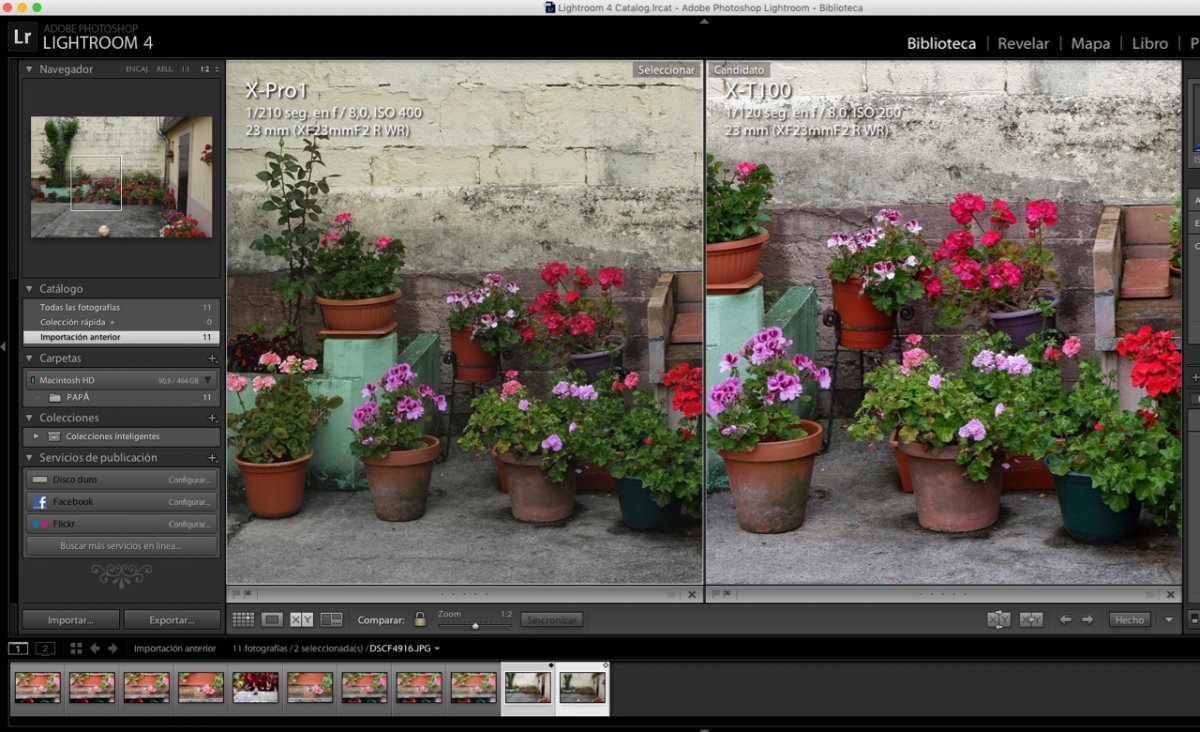Go back using filmstrip left arrow

95,648
